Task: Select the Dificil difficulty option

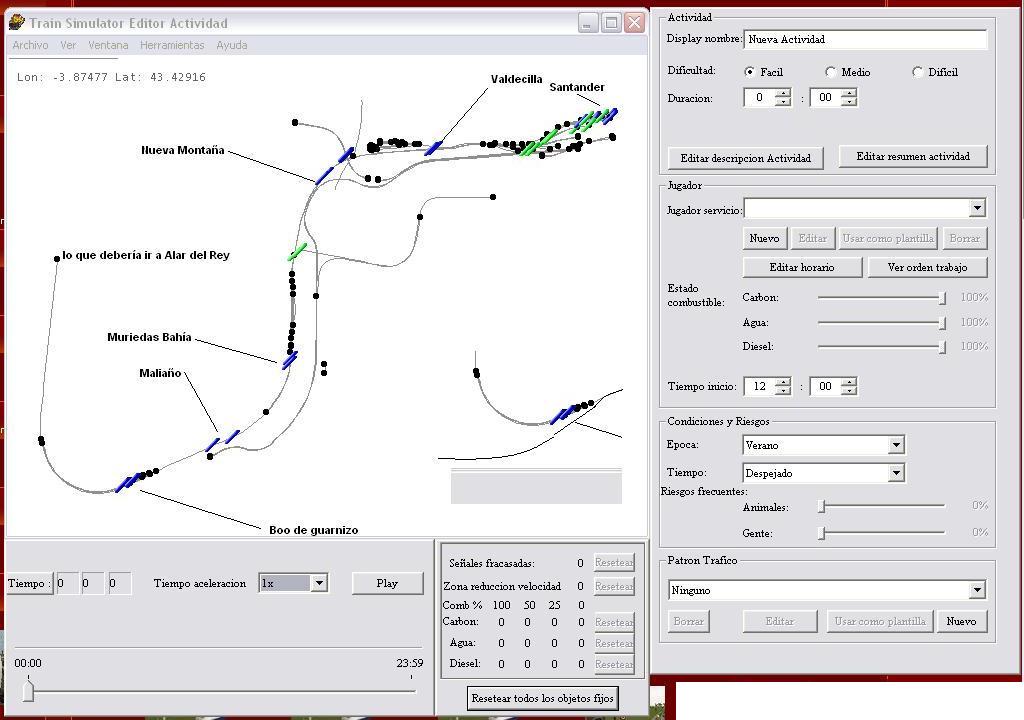Action: pyautogui.click(x=917, y=72)
